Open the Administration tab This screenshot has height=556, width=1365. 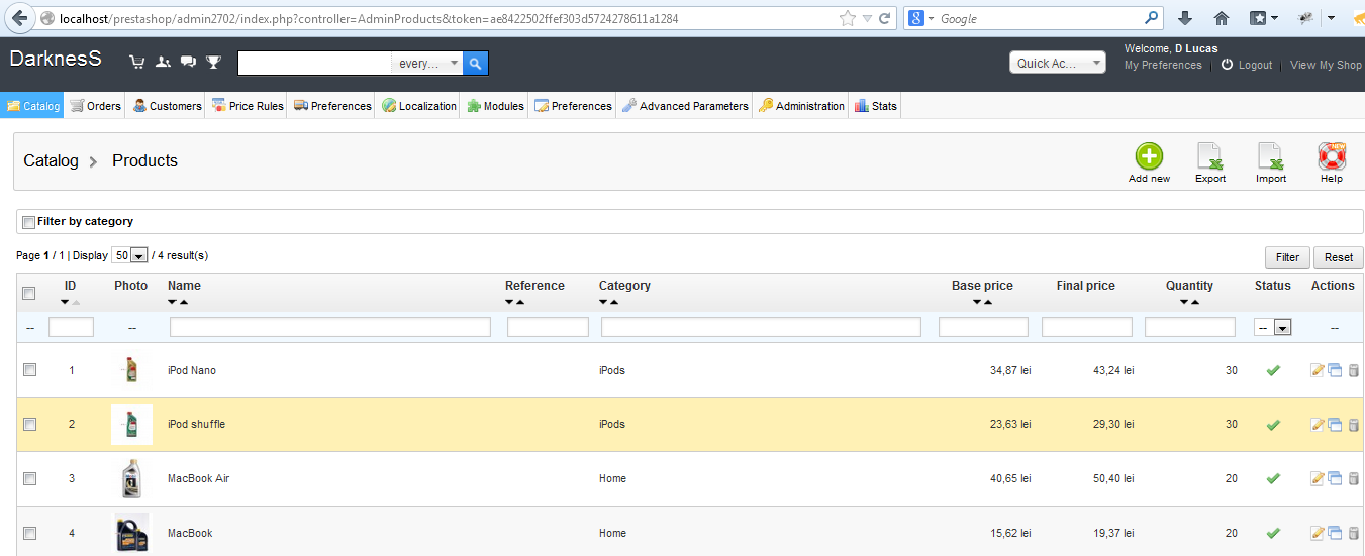coord(801,106)
